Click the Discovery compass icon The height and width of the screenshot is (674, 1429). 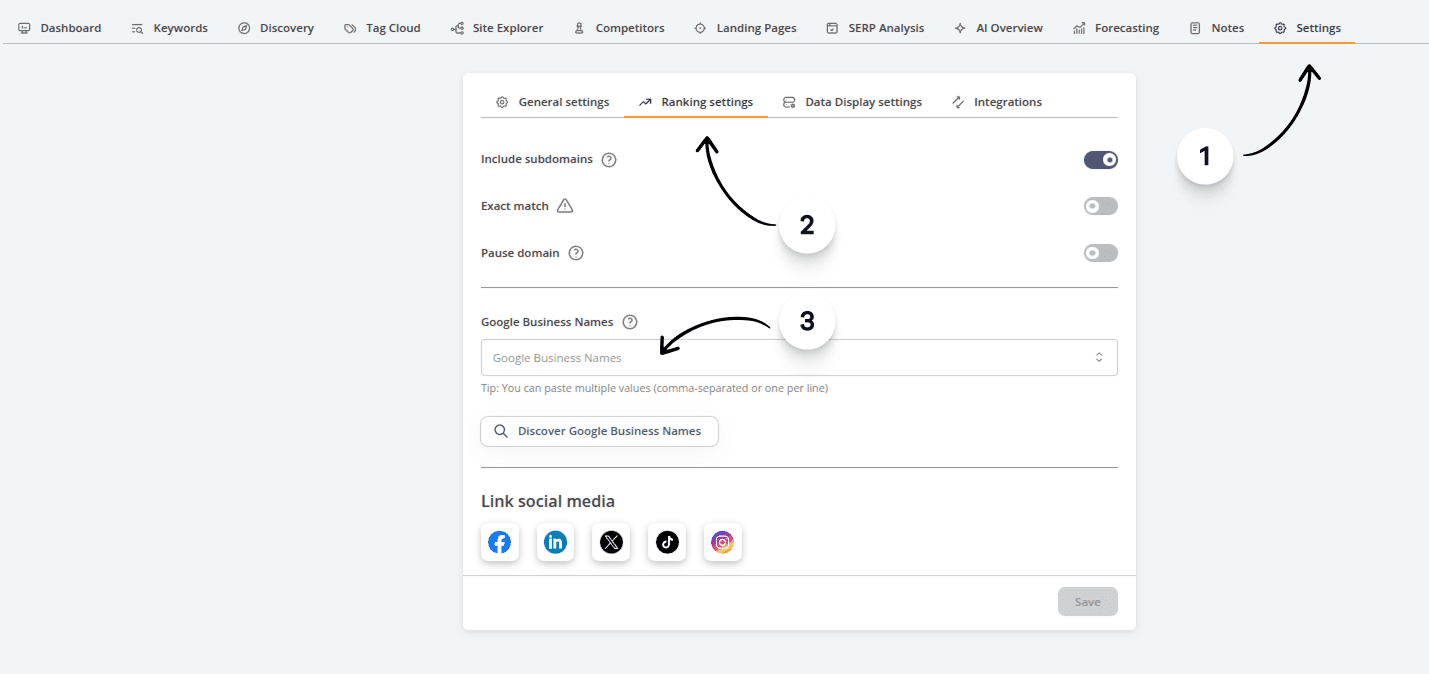244,28
